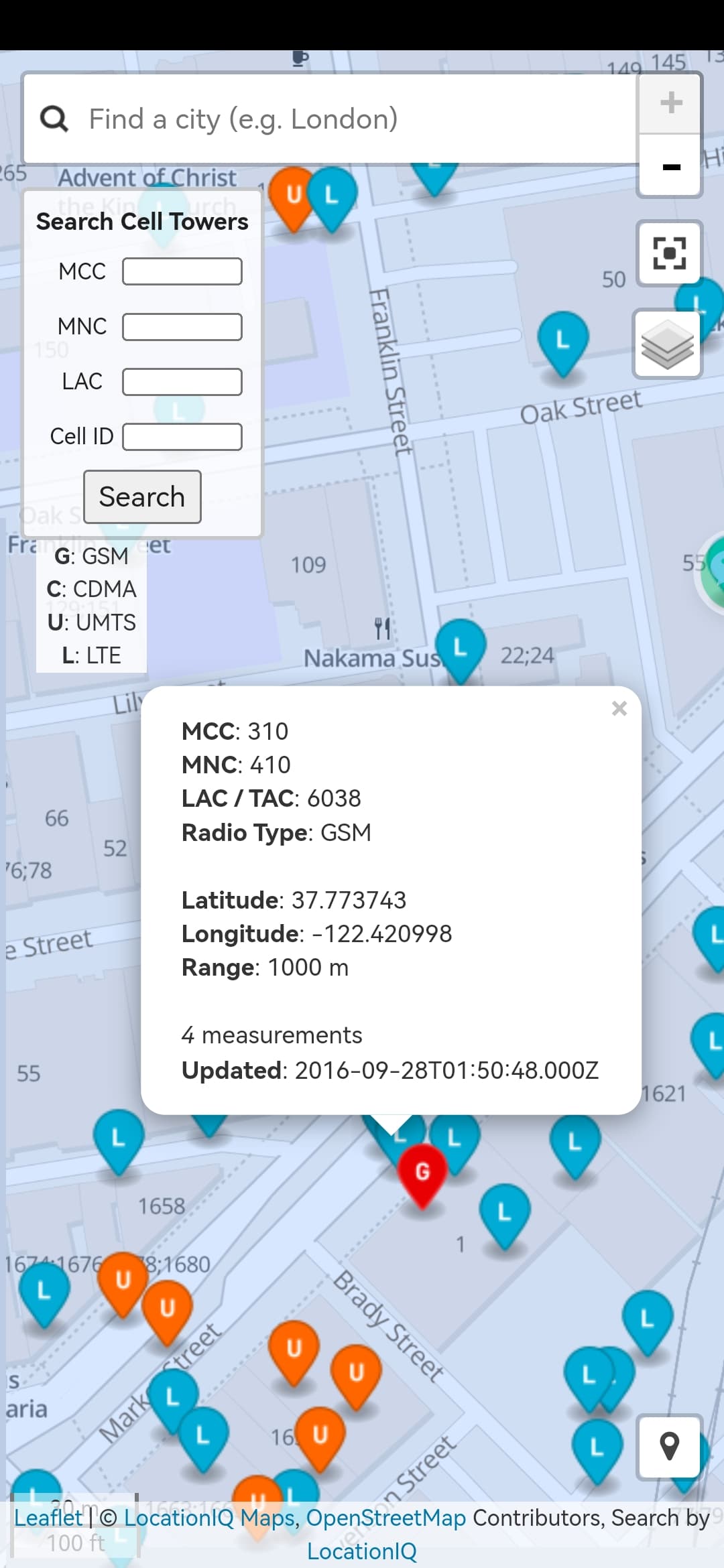
Task: Select the LTE marker above Oak Street label
Action: pos(563,344)
